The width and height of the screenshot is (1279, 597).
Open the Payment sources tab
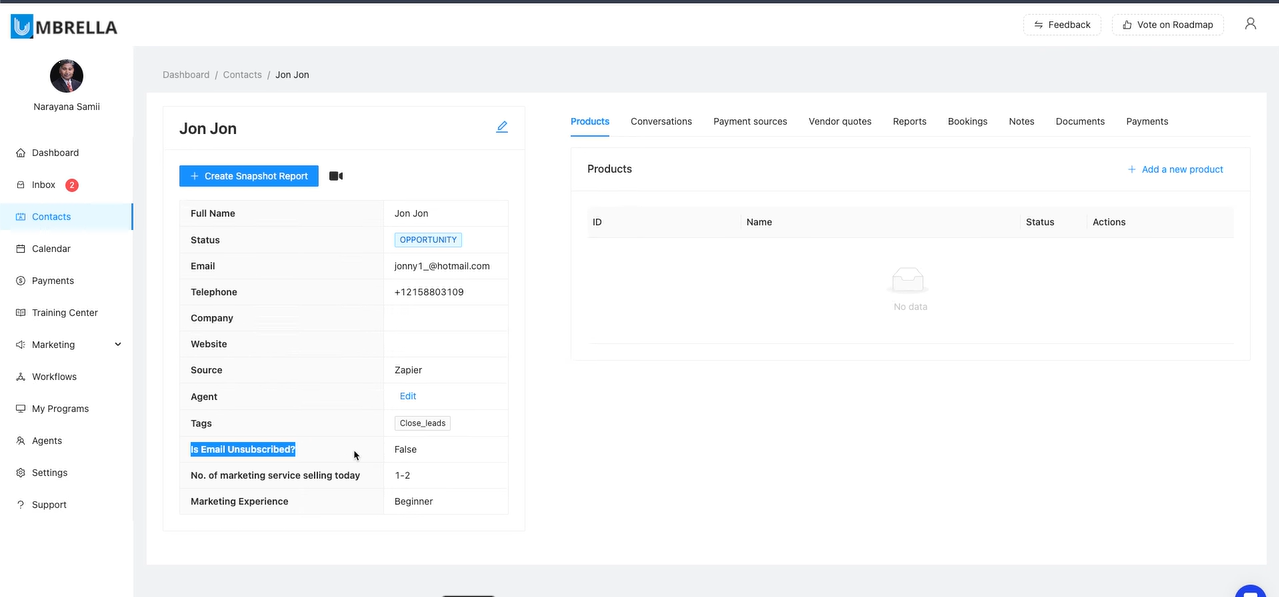click(750, 121)
